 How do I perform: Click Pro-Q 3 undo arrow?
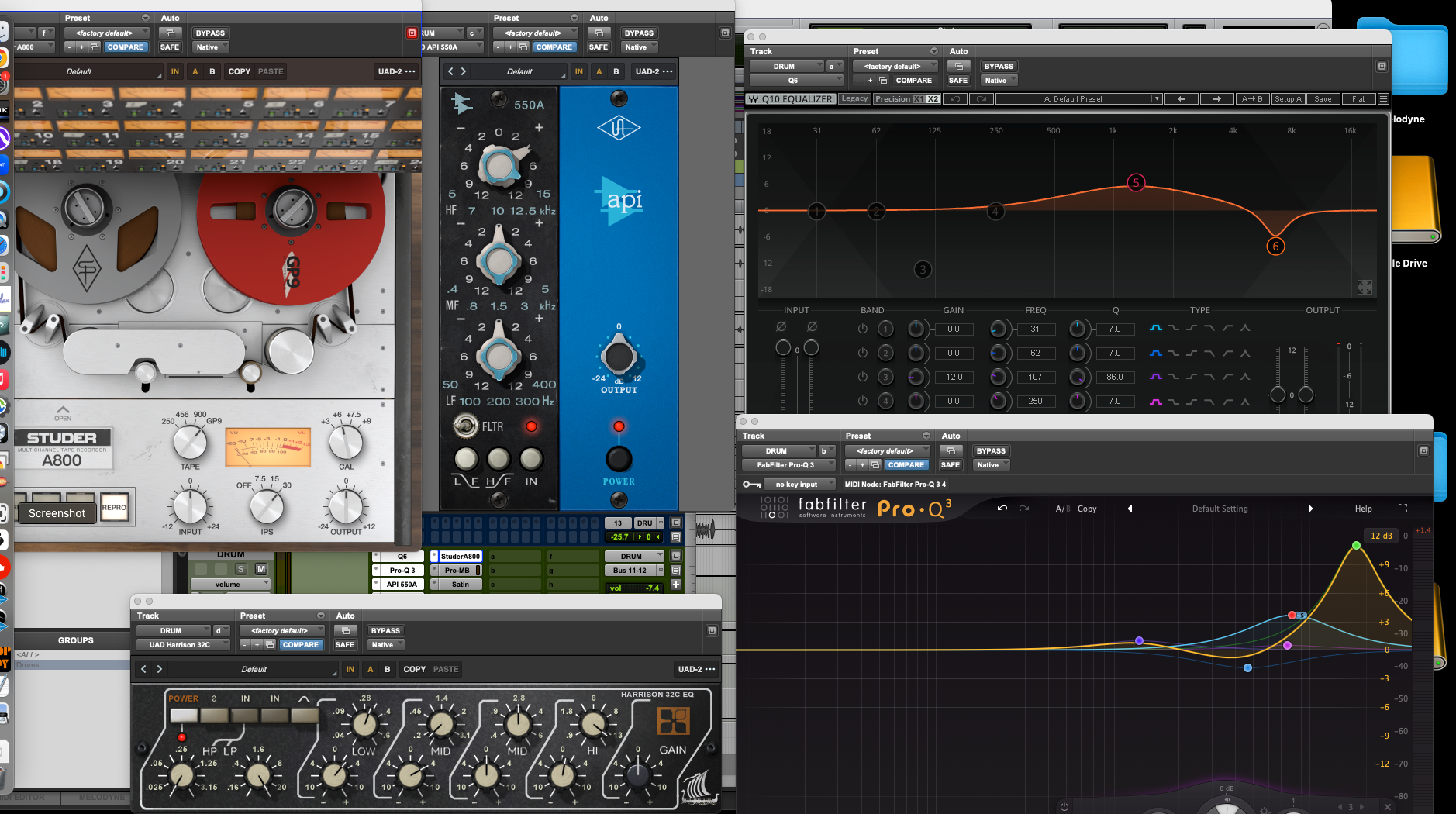[x=1002, y=509]
